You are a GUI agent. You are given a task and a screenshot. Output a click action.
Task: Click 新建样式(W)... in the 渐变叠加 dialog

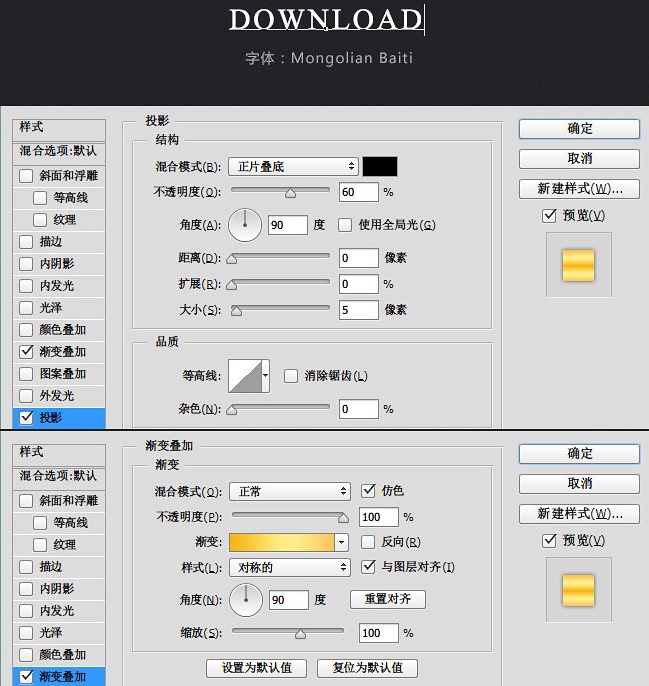coord(579,514)
